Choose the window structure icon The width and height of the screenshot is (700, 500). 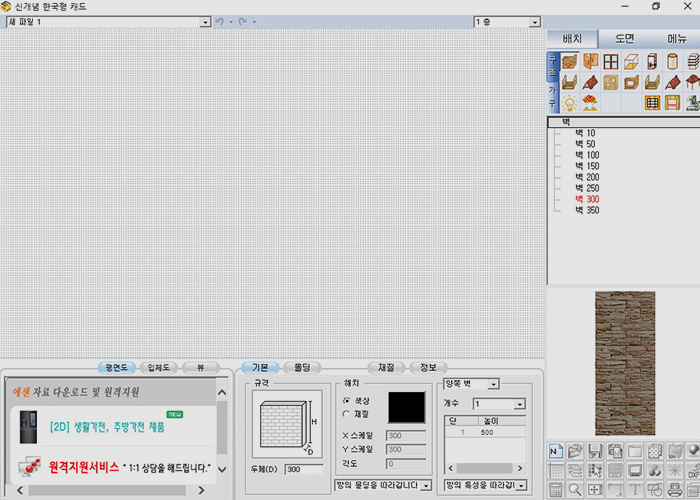pos(610,62)
